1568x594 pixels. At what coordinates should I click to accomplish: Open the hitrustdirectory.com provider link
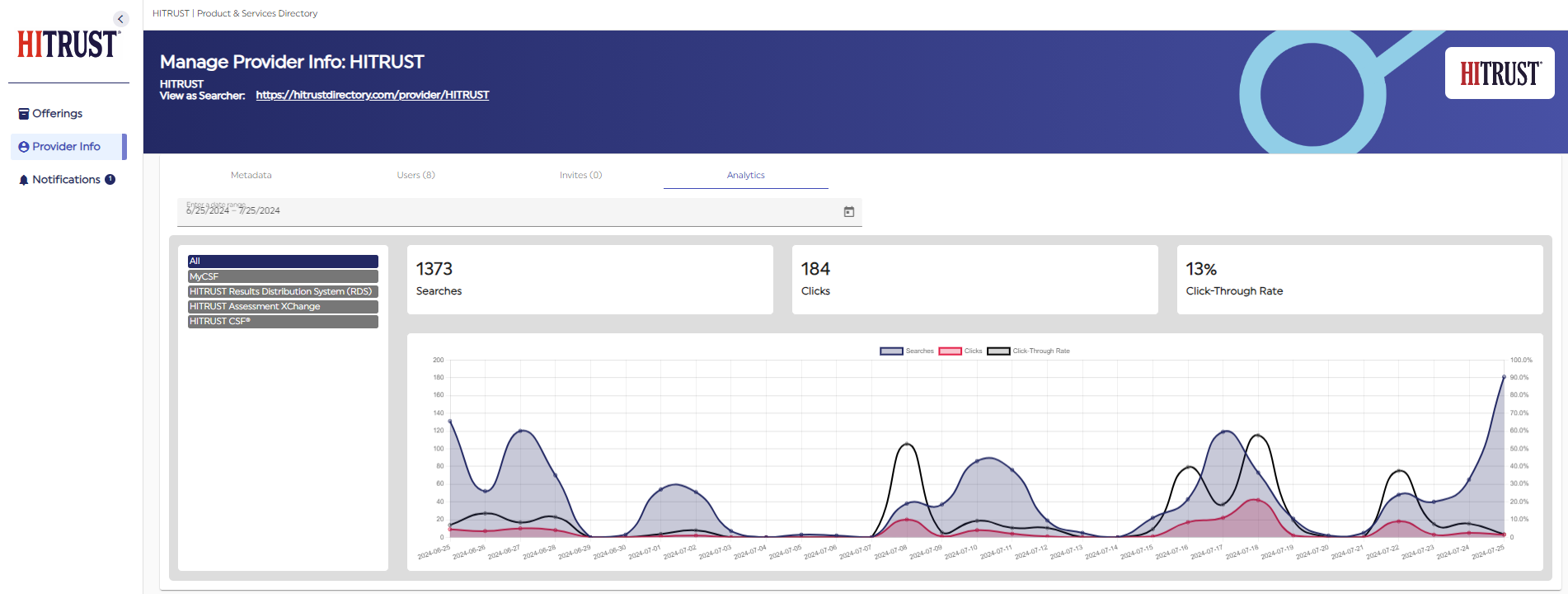click(373, 95)
